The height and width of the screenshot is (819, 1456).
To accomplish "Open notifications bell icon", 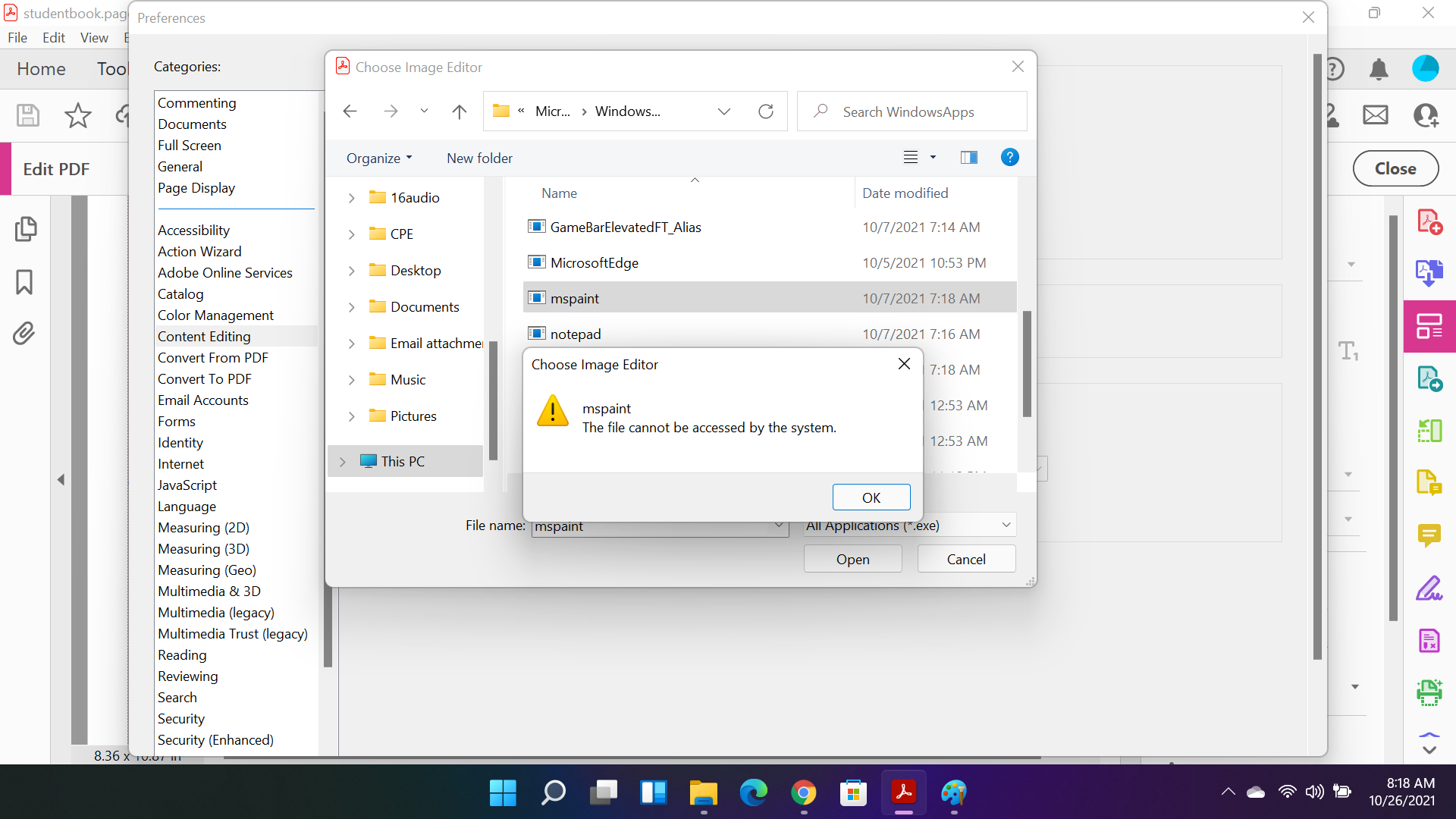I will (x=1379, y=69).
